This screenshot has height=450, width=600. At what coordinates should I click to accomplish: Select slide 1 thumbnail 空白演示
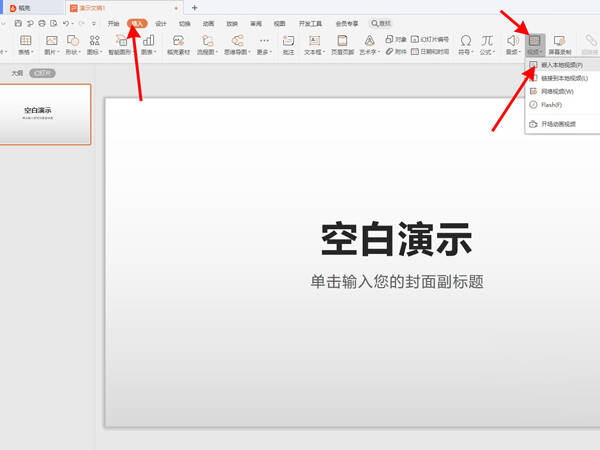pyautogui.click(x=45, y=114)
